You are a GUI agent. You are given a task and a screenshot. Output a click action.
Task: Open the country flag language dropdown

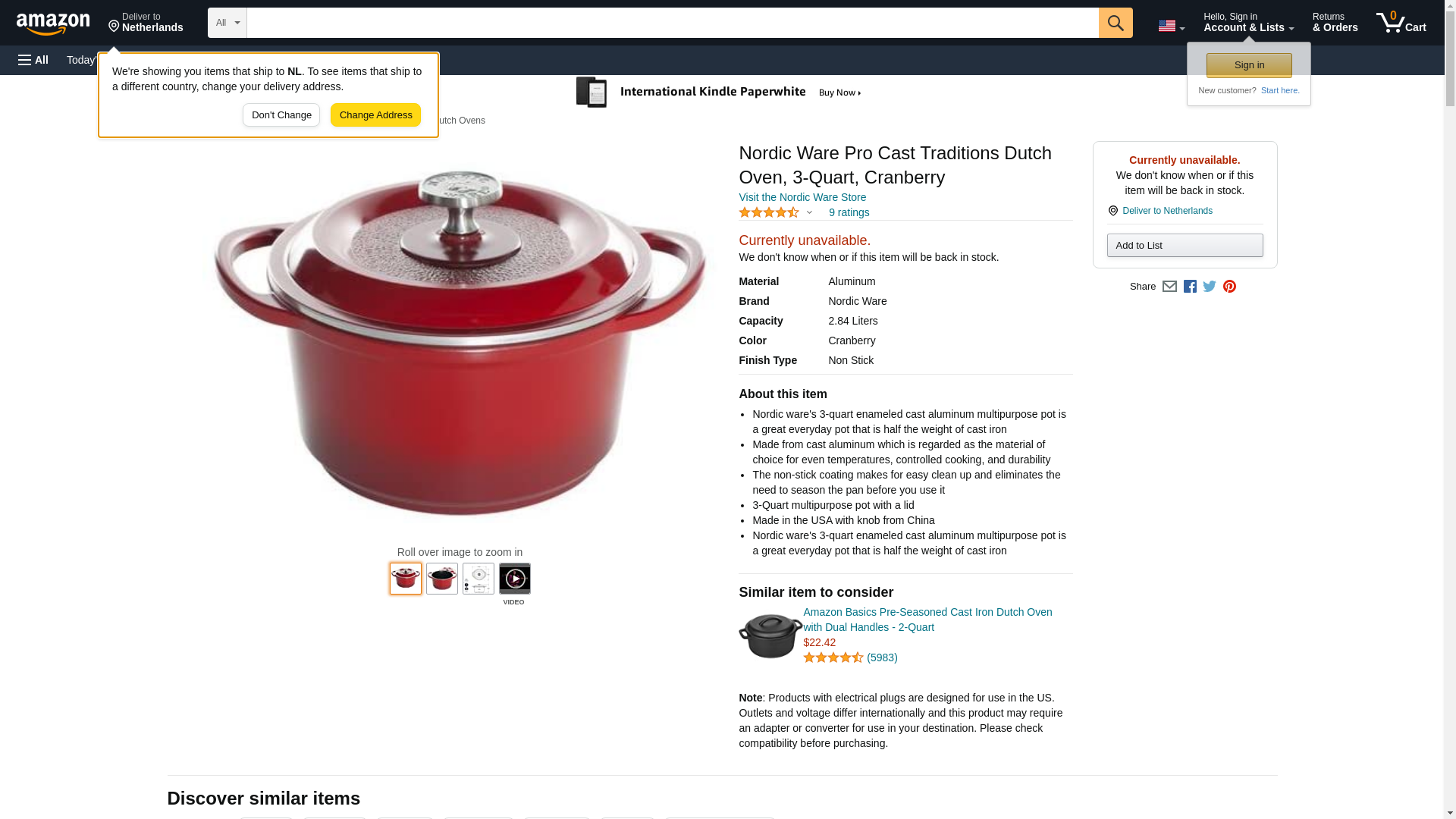(1171, 26)
